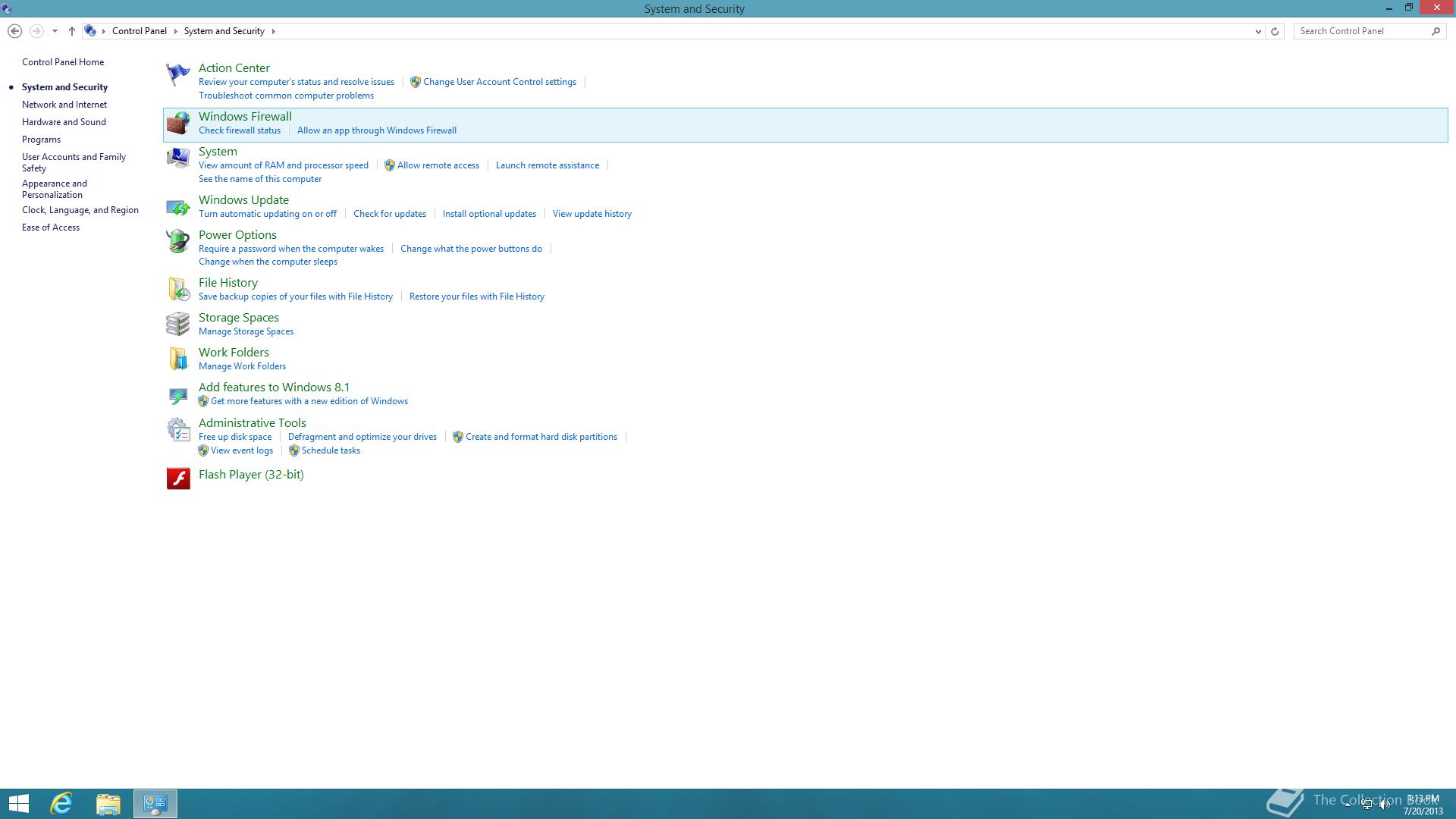Open the Start button on the taskbar

coord(19,804)
